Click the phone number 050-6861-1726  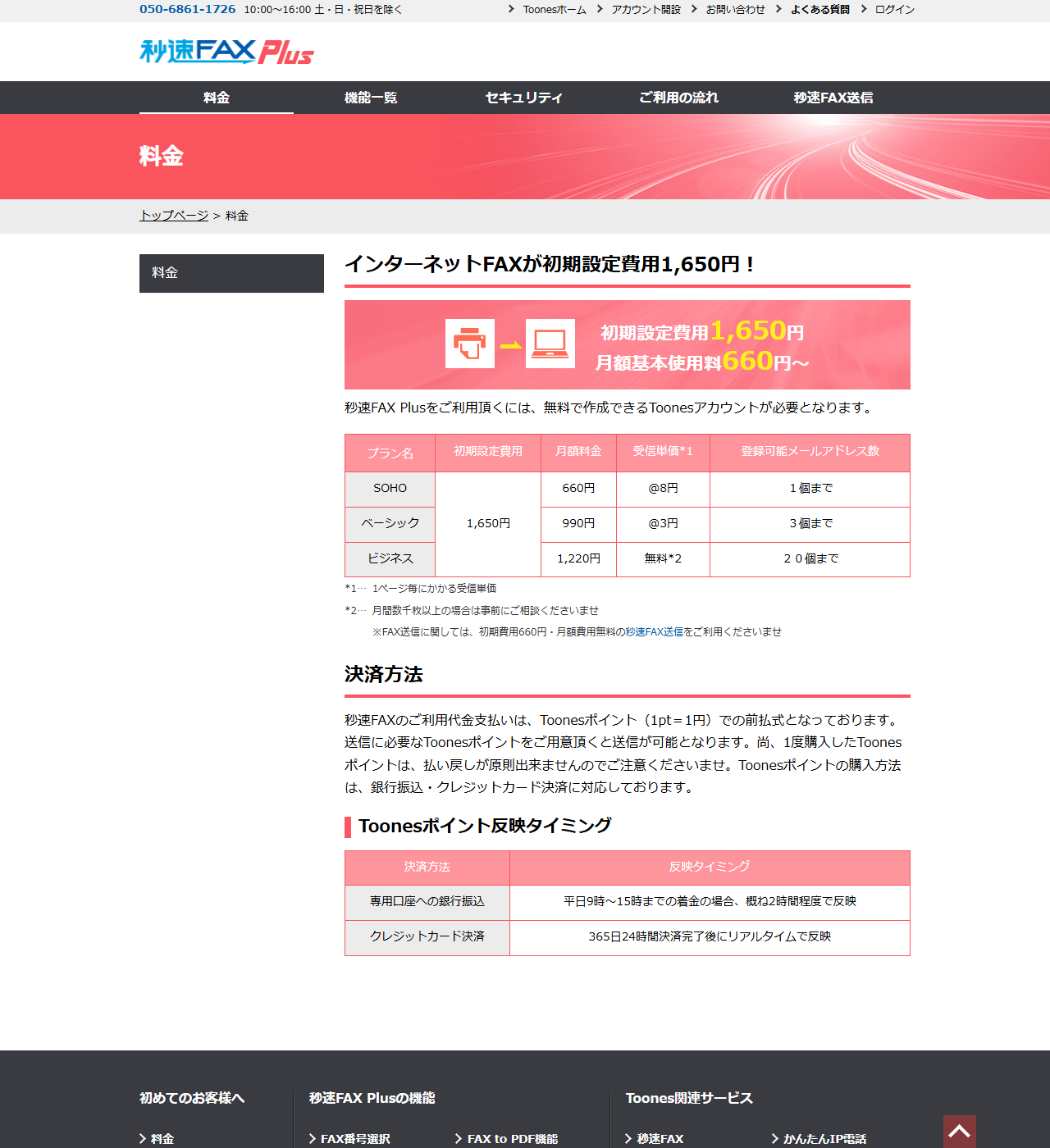click(187, 9)
